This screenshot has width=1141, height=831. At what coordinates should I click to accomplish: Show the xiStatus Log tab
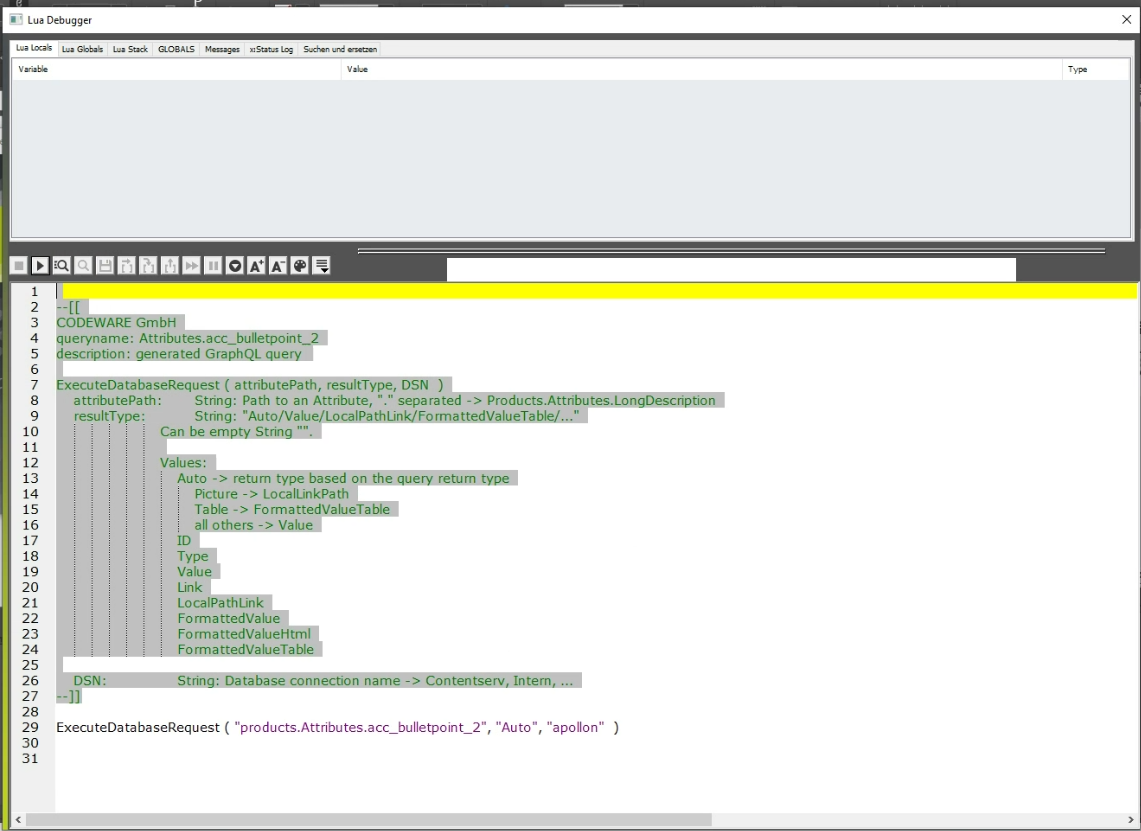[271, 49]
